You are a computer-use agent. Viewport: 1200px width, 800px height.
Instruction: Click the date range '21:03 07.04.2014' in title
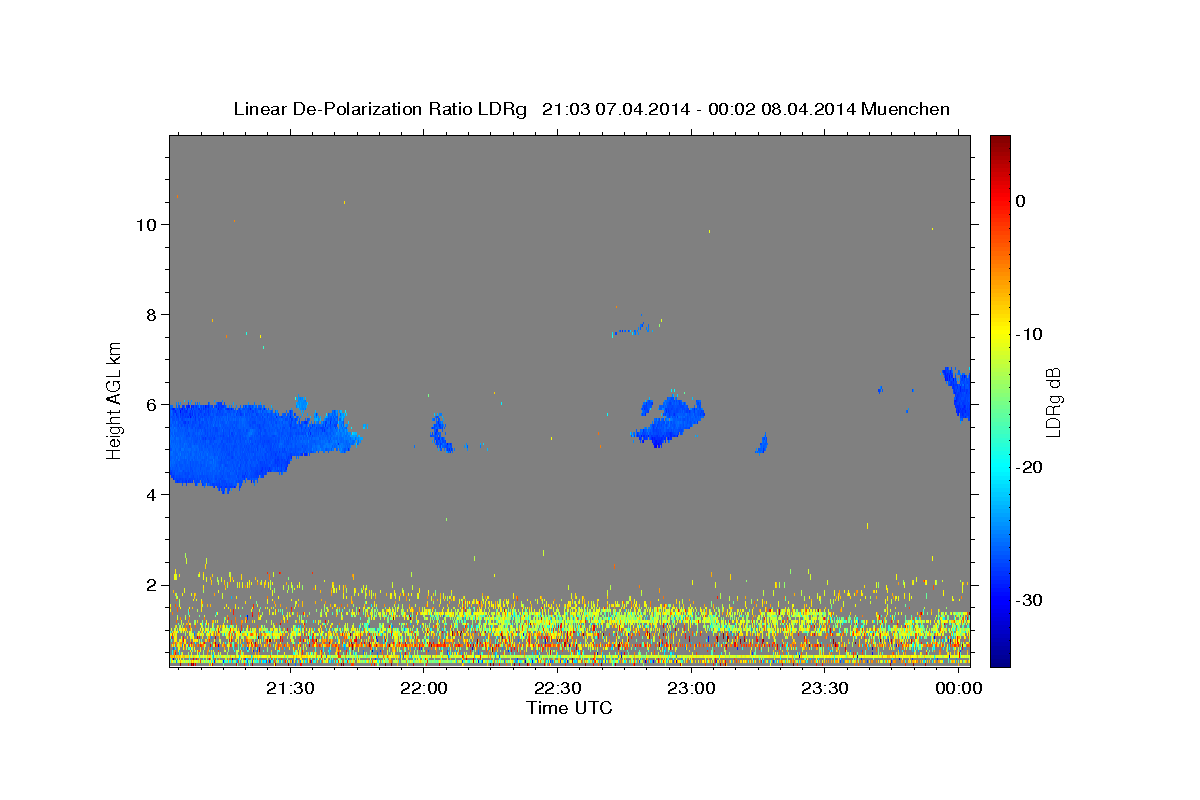(x=615, y=108)
